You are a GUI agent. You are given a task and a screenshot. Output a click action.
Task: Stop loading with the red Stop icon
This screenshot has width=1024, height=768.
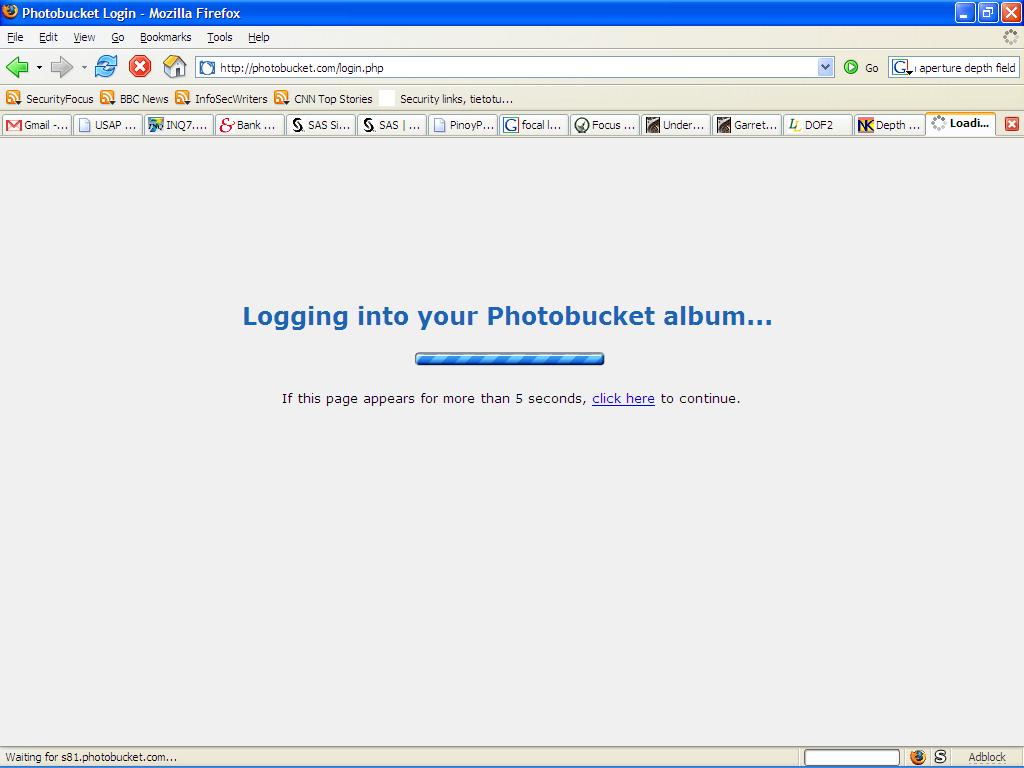pos(140,67)
